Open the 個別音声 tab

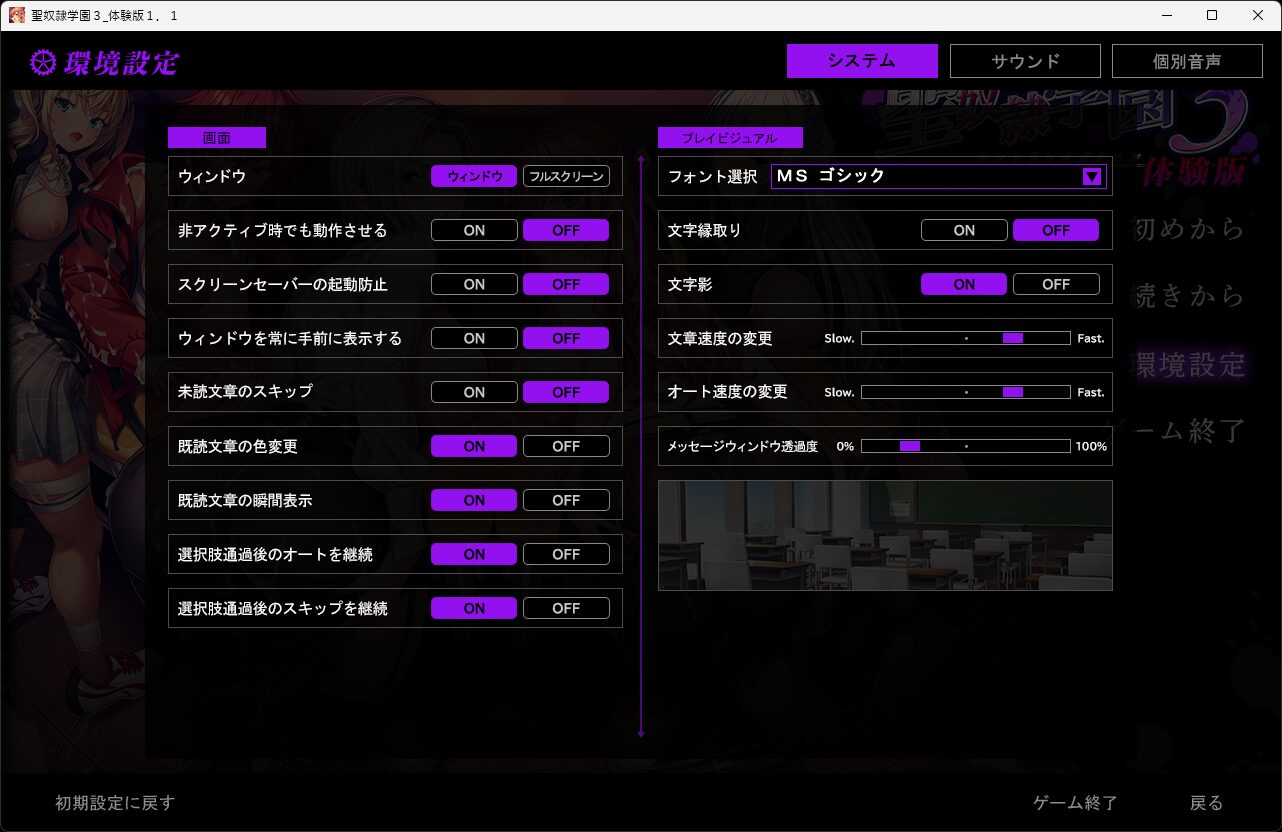pos(1187,61)
